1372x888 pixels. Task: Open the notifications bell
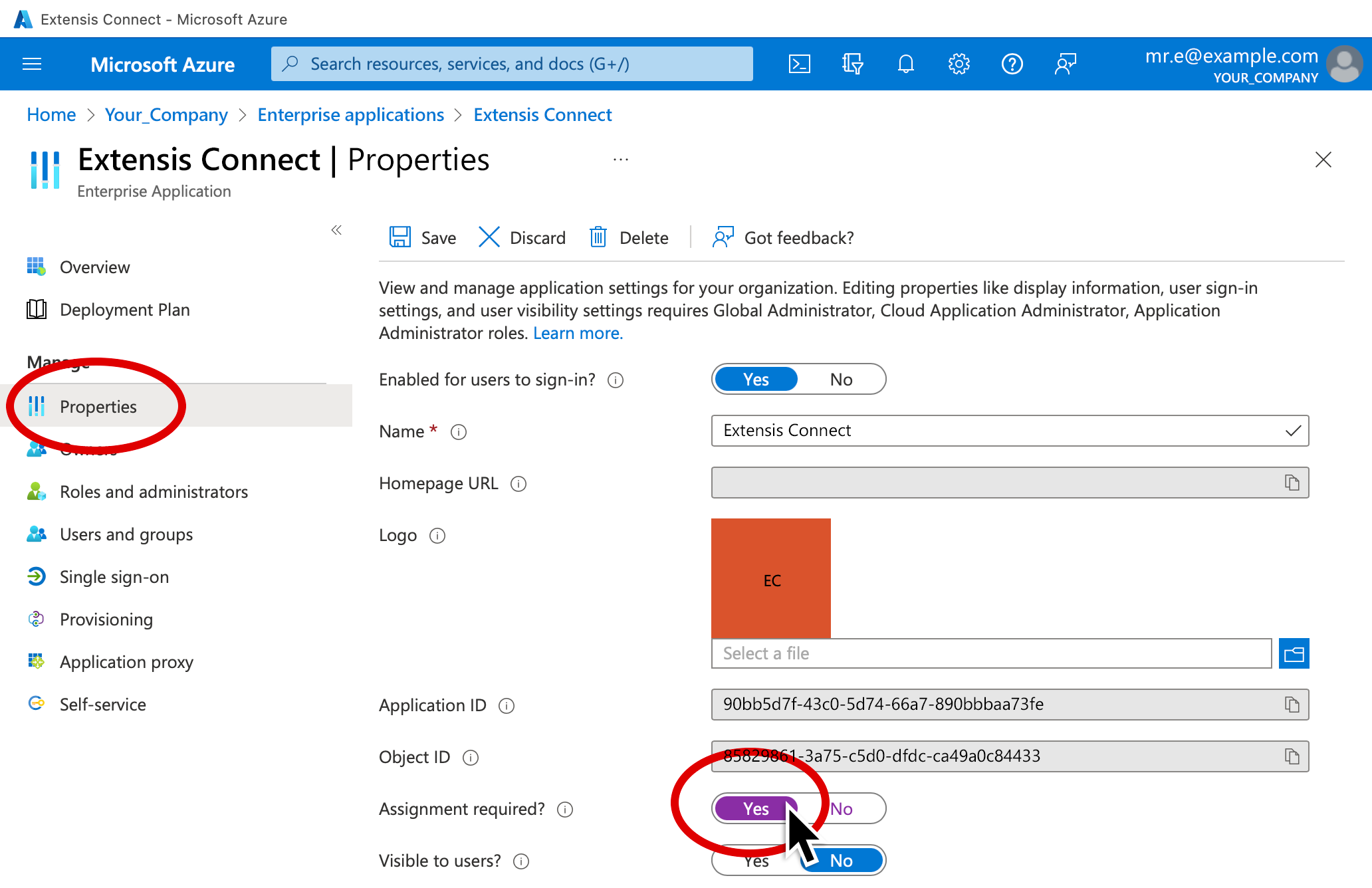click(x=905, y=64)
